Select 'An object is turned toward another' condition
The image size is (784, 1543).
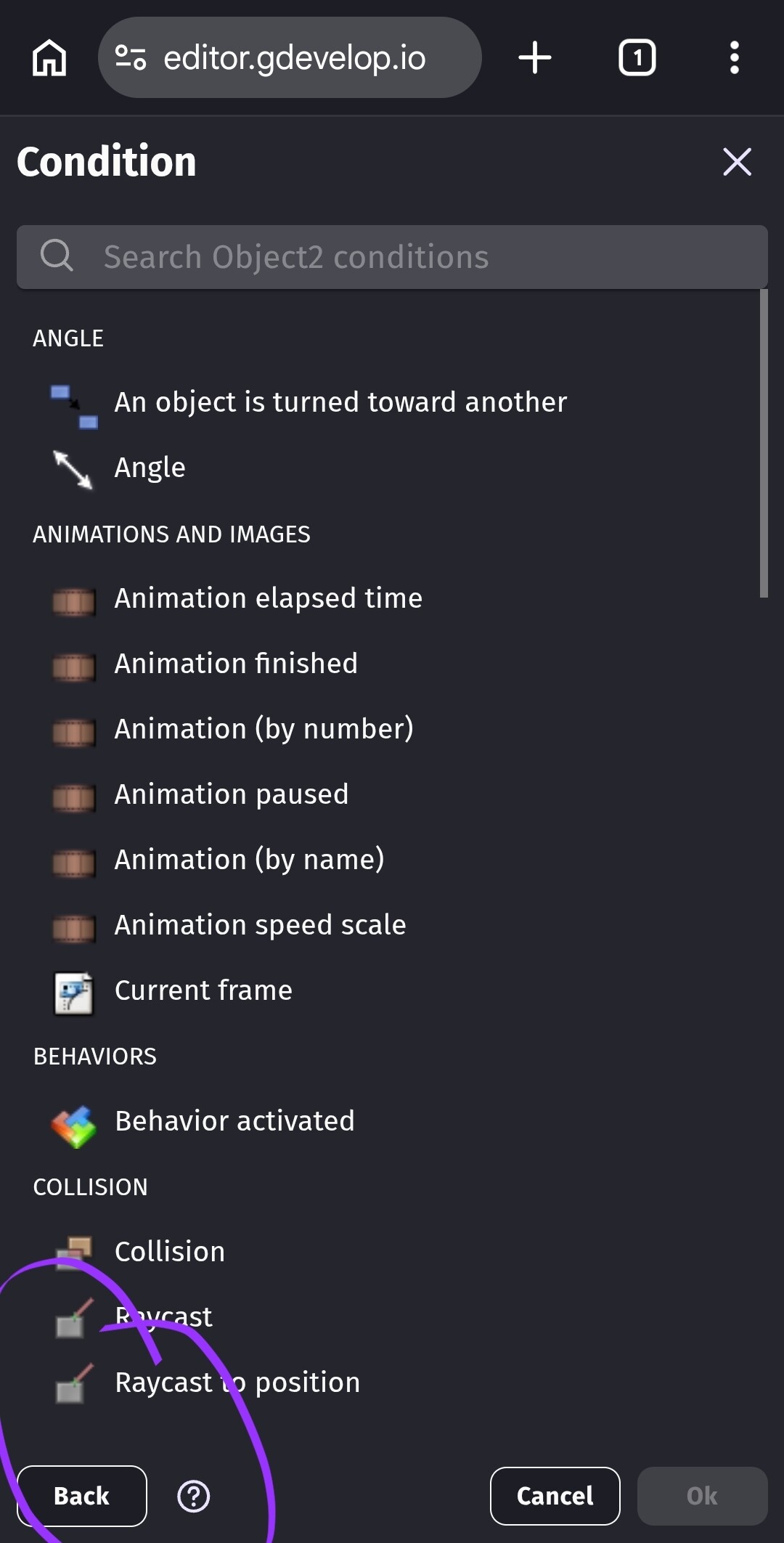point(340,402)
